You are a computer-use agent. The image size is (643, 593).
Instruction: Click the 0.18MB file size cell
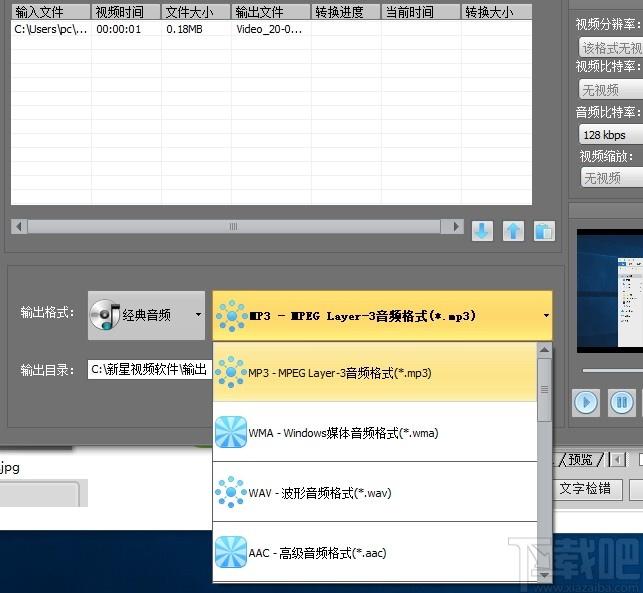click(196, 29)
